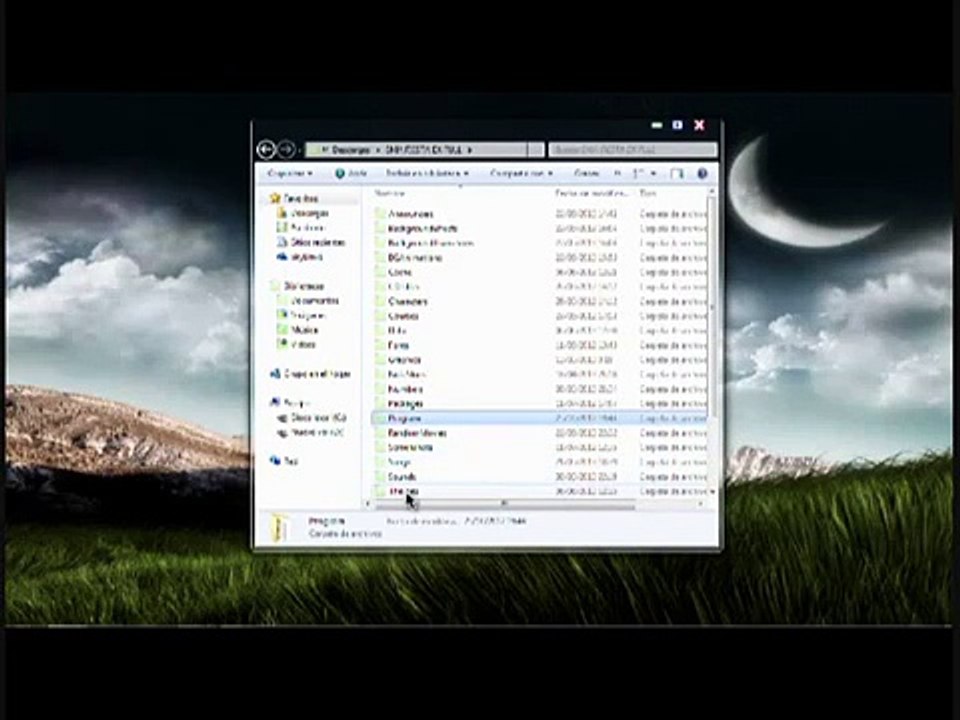960x720 pixels.
Task: Show more toolbar commands chevron
Action: [617, 174]
